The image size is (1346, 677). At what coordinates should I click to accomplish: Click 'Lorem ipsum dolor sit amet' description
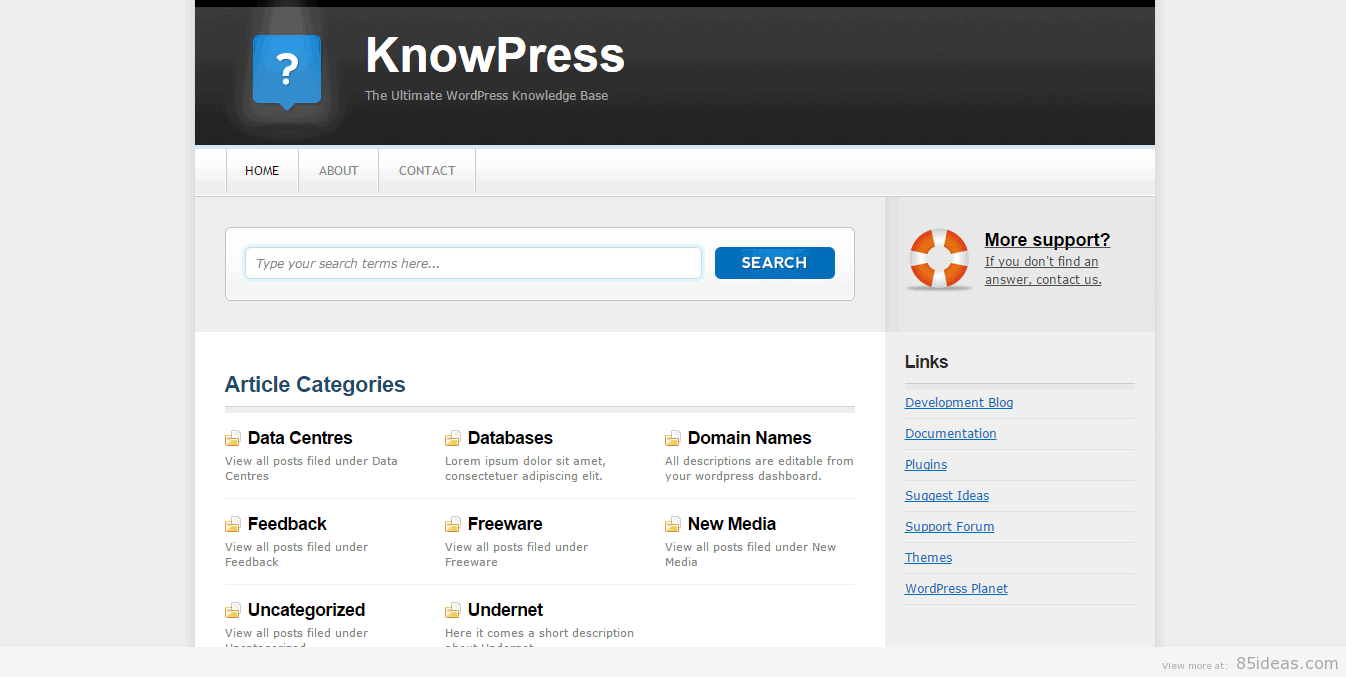525,469
